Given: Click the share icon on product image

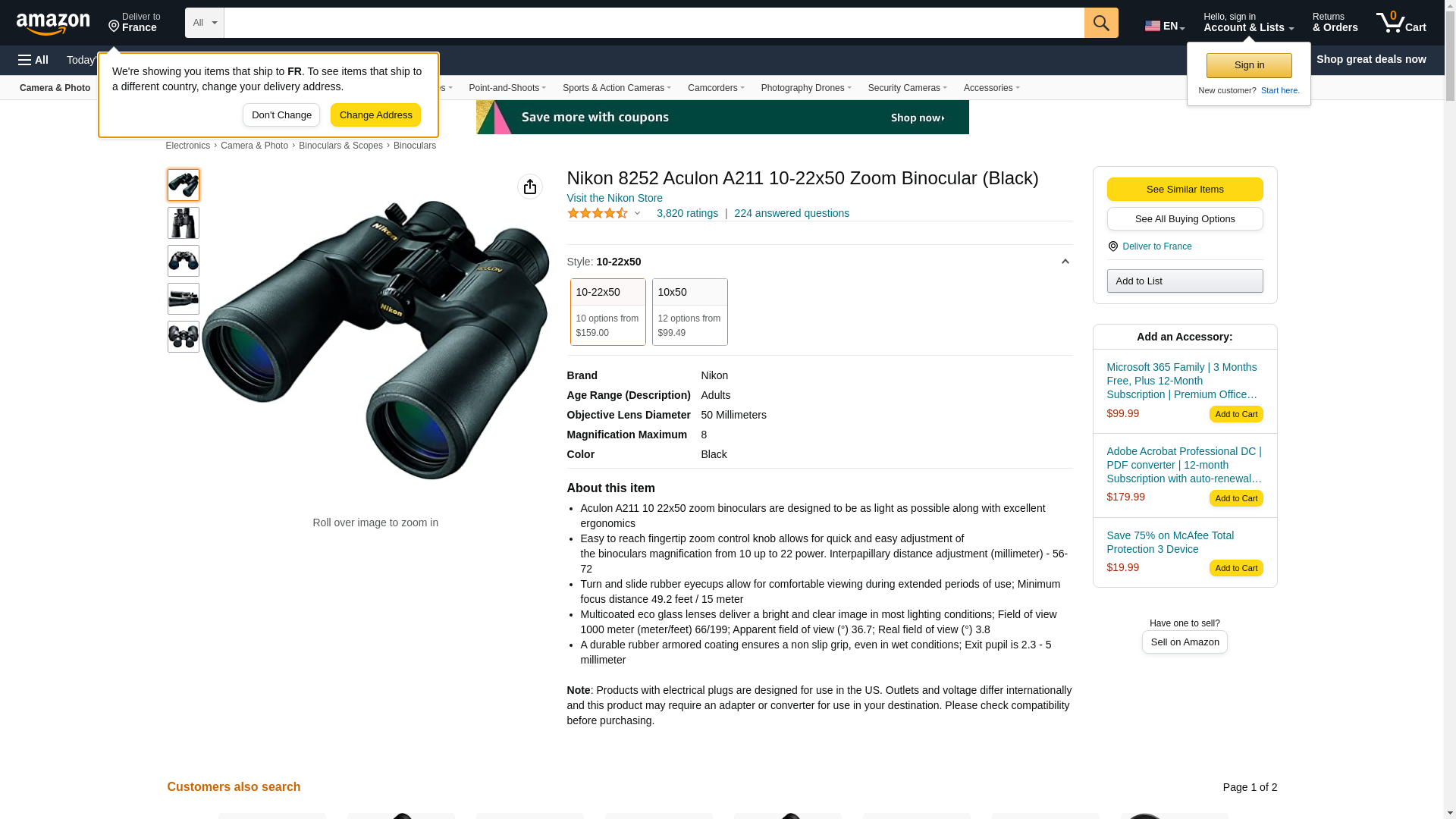Looking at the screenshot, I should click(530, 187).
